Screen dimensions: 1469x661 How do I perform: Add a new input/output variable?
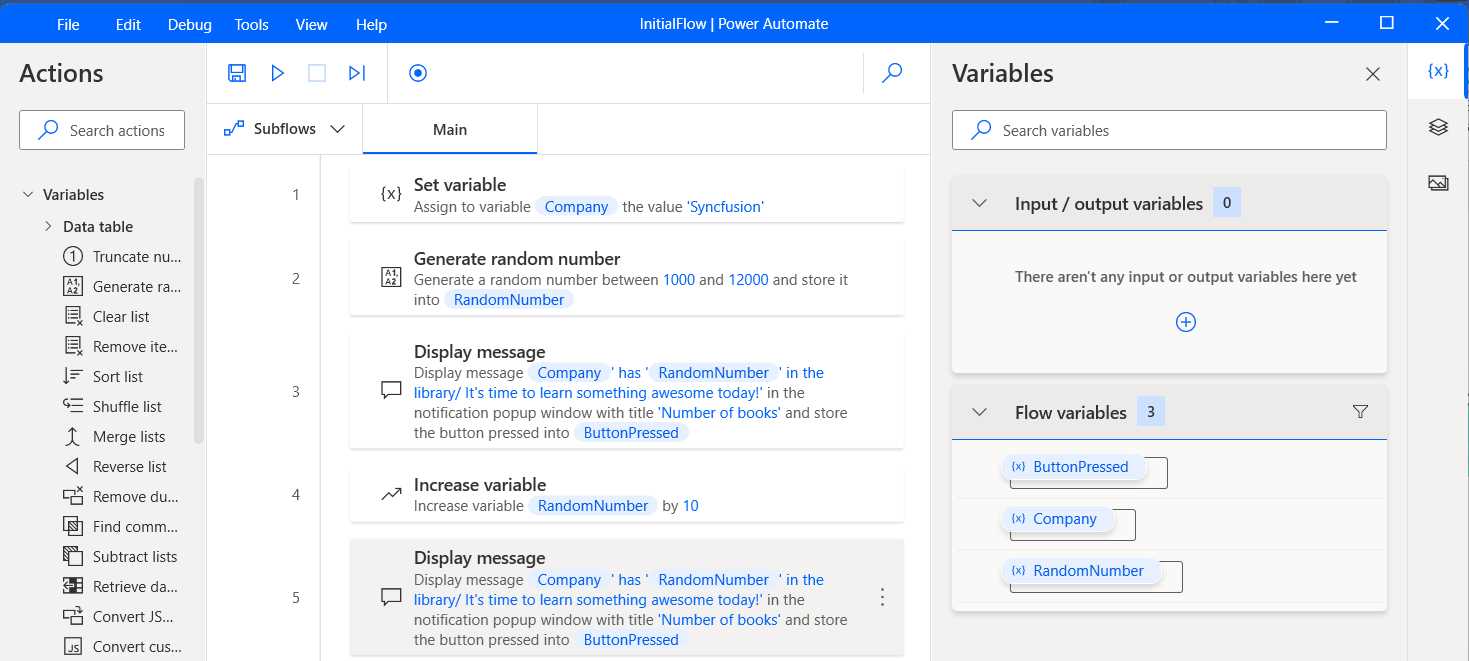click(1185, 321)
